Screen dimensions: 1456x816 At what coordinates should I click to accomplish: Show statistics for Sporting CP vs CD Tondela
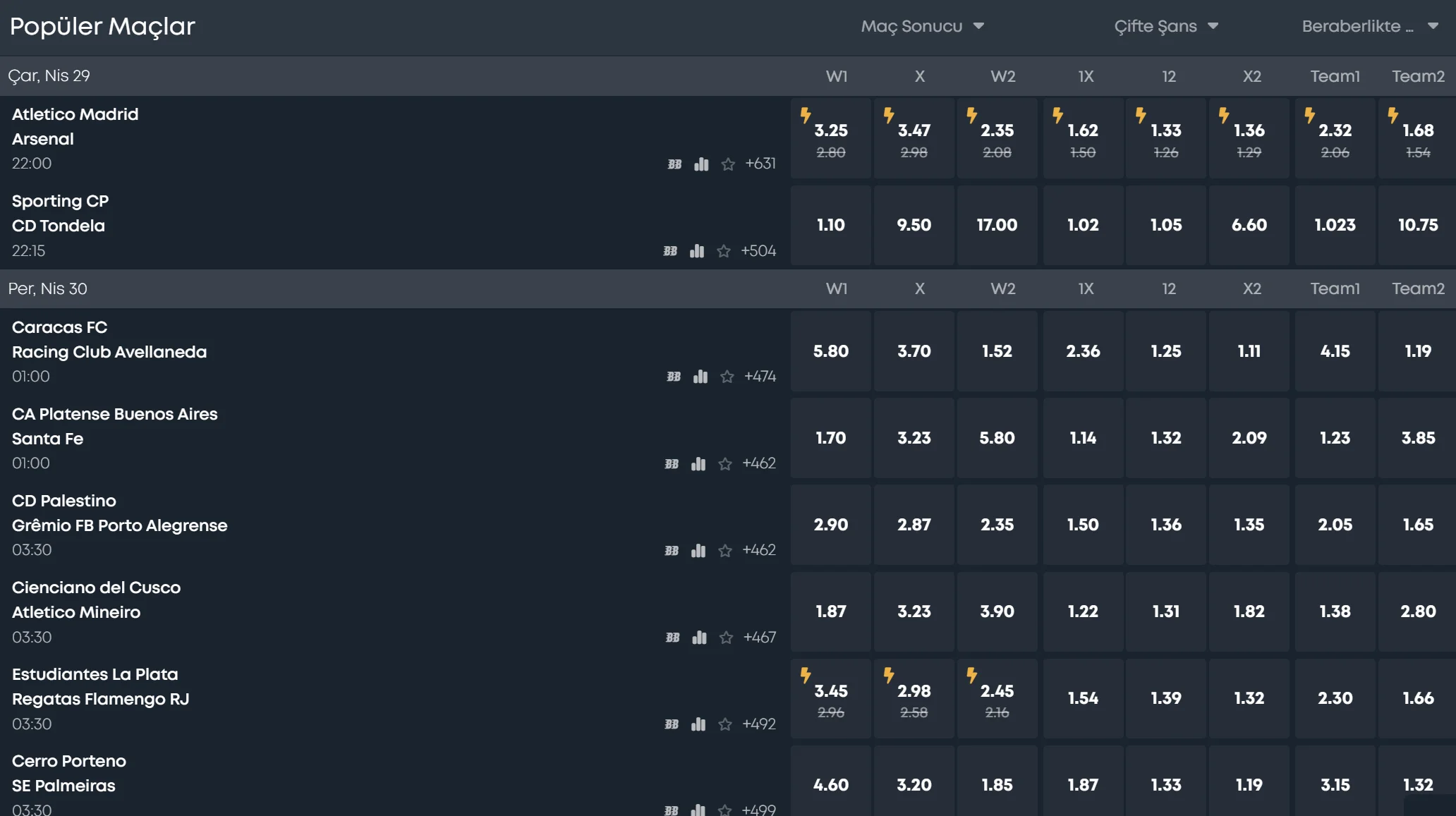697,251
